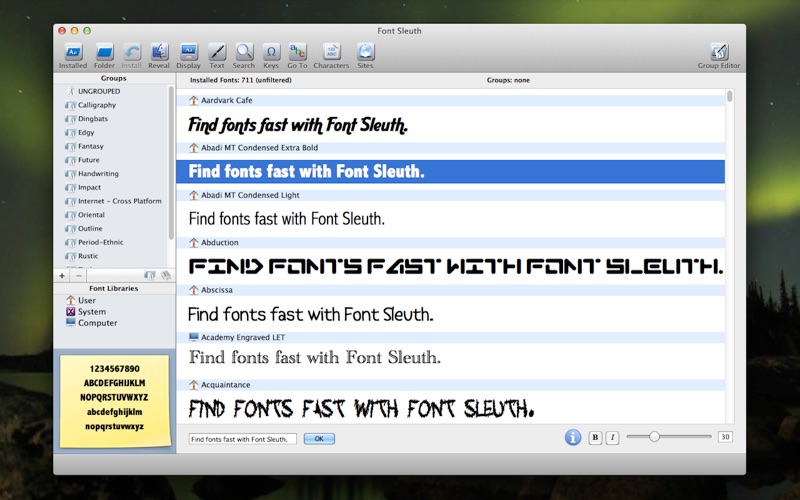
Task: Click Installed Fonts: 711 status text
Action: click(x=241, y=81)
